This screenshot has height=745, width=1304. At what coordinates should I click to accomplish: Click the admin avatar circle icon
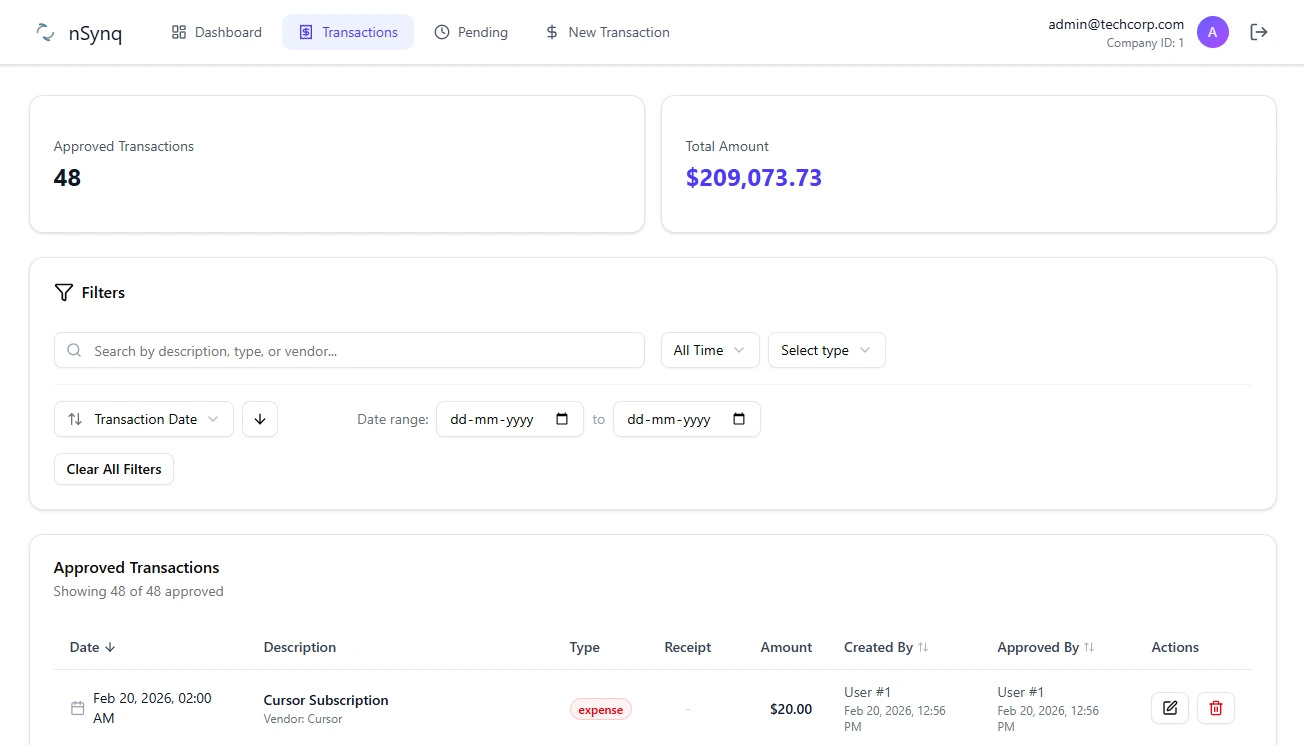pyautogui.click(x=1213, y=31)
